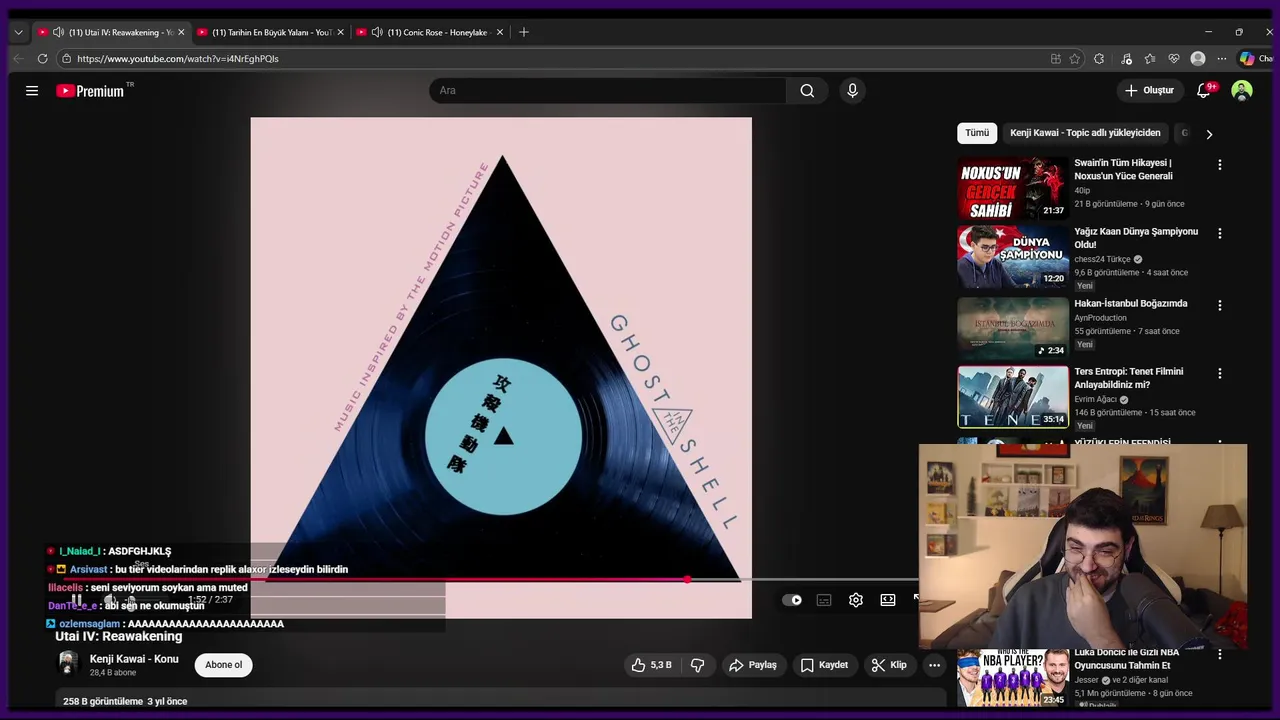Dislike the video with thumbs down
1280x720 pixels.
coord(698,665)
